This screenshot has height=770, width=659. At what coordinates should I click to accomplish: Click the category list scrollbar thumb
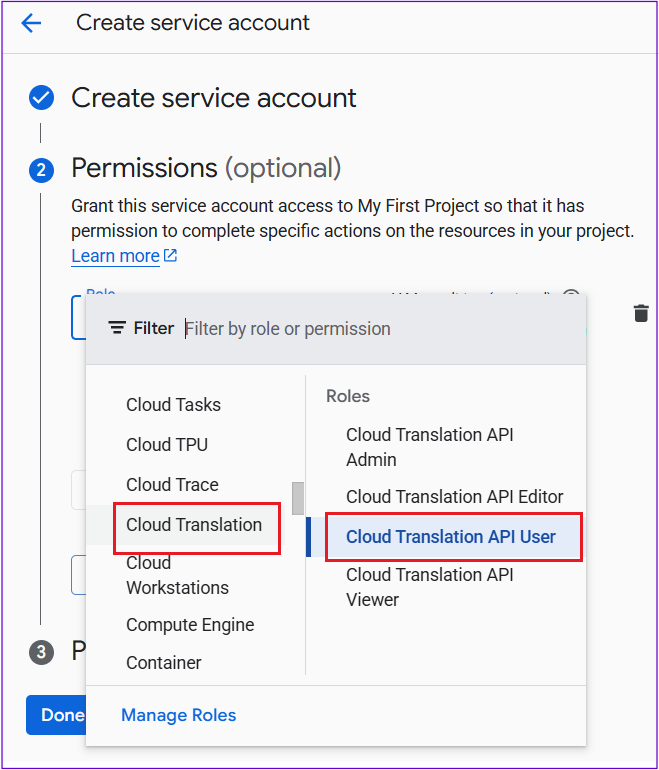[298, 498]
